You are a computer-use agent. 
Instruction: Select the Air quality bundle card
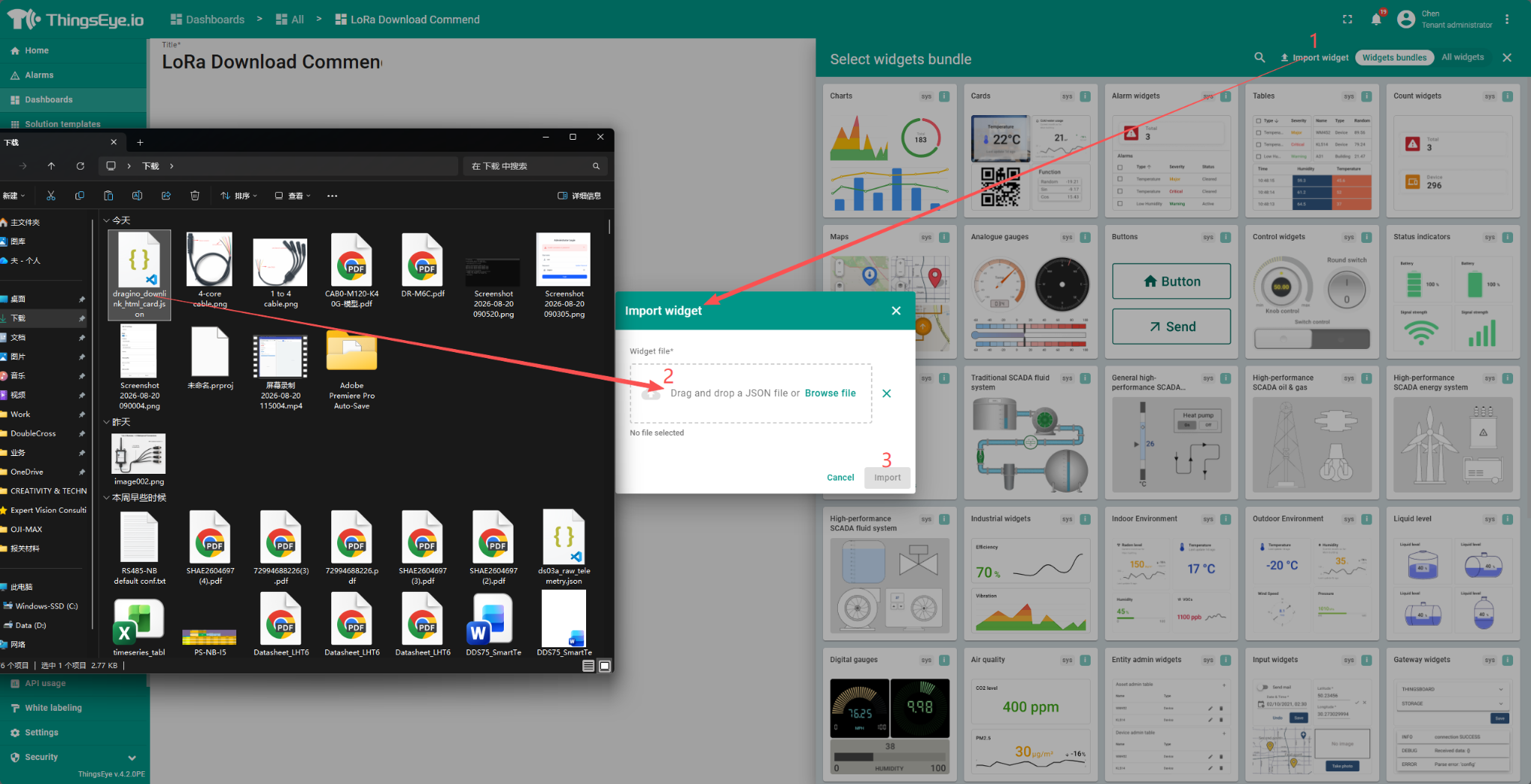[1030, 715]
